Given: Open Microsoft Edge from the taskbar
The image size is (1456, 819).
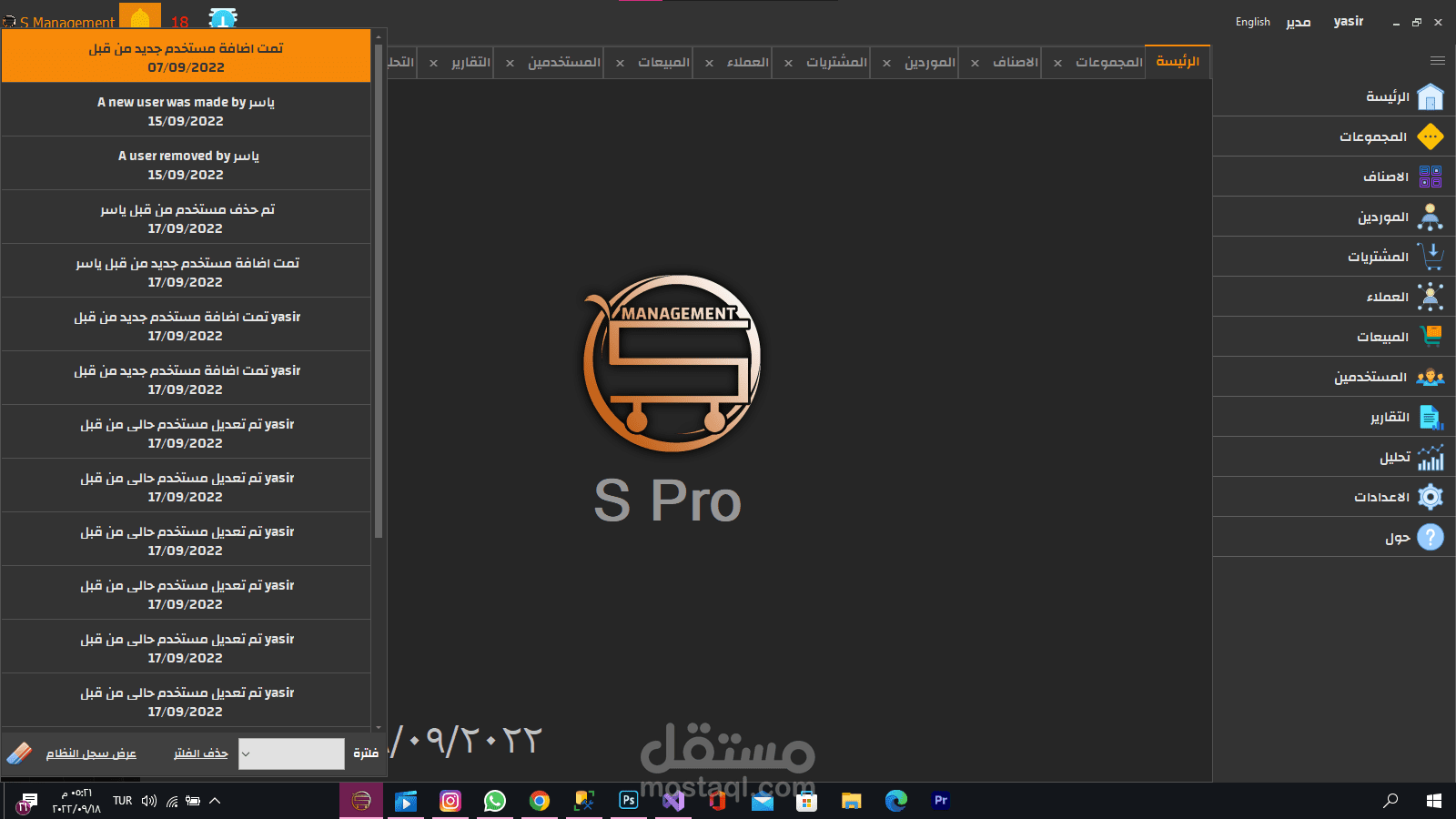Looking at the screenshot, I should tap(896, 801).
